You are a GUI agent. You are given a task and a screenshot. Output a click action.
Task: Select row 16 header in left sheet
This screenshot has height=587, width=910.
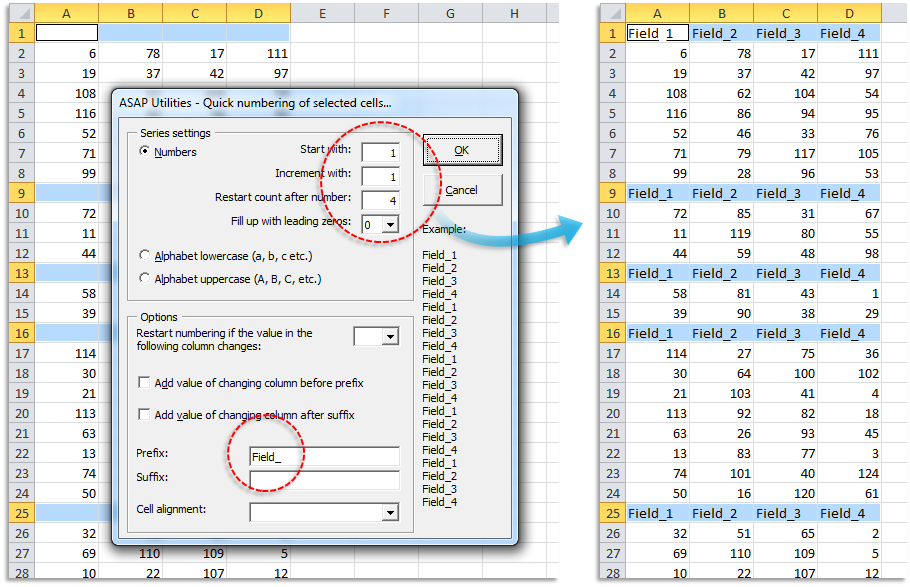pyautogui.click(x=21, y=333)
